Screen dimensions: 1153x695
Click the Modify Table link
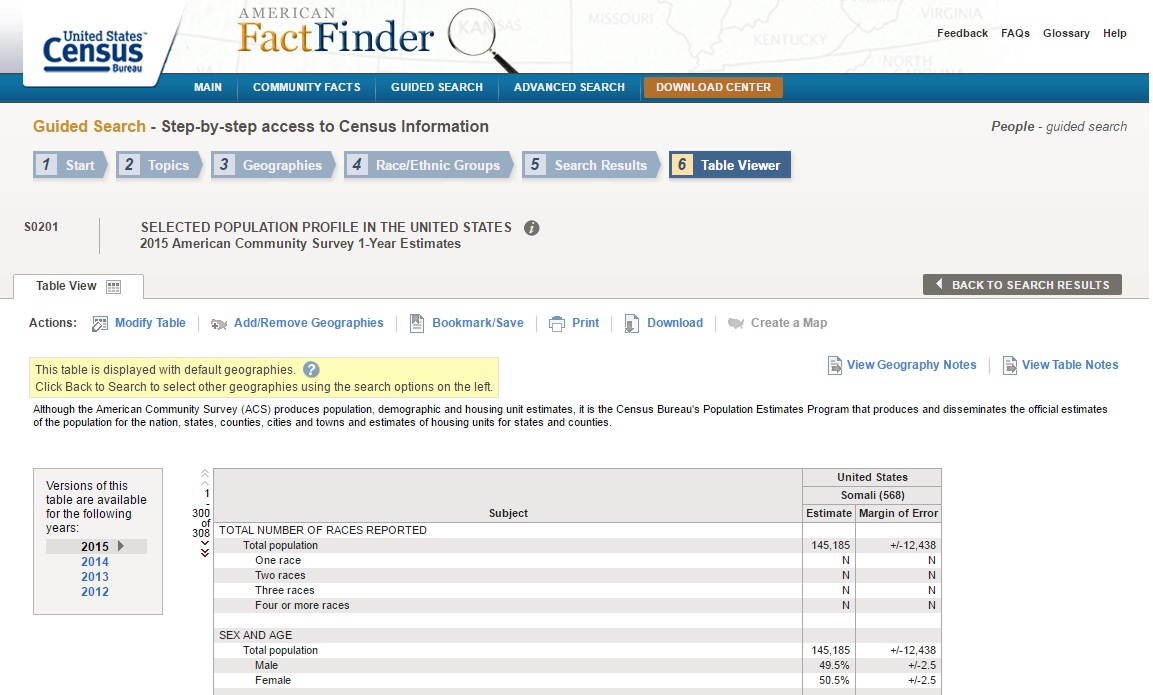(150, 323)
